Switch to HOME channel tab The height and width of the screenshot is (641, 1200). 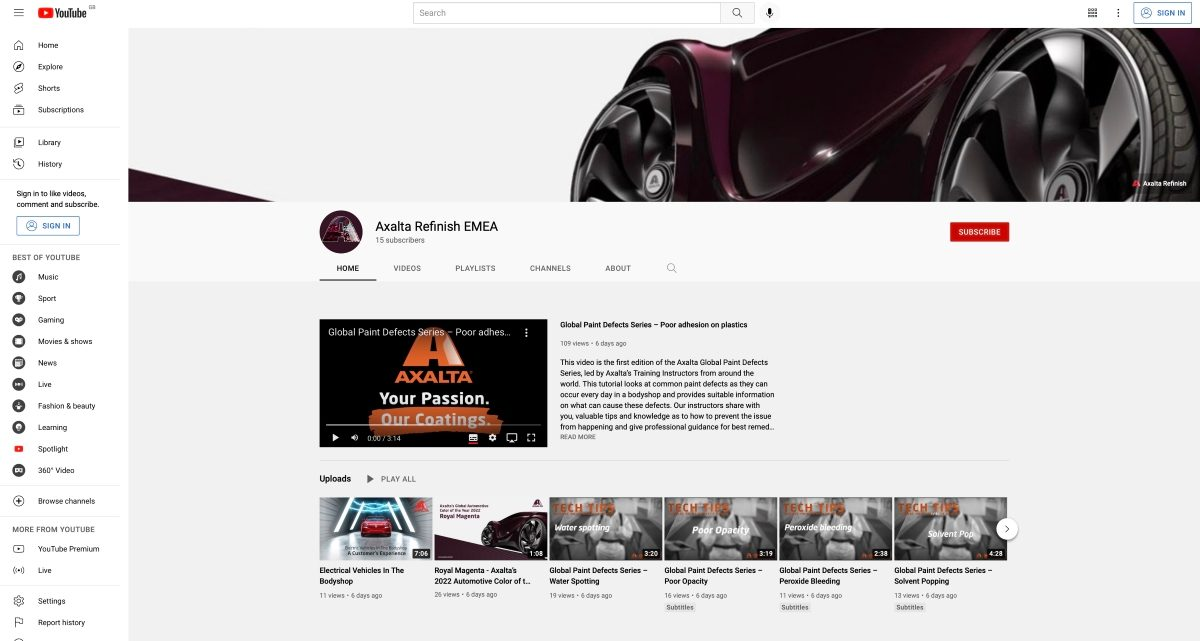click(348, 268)
